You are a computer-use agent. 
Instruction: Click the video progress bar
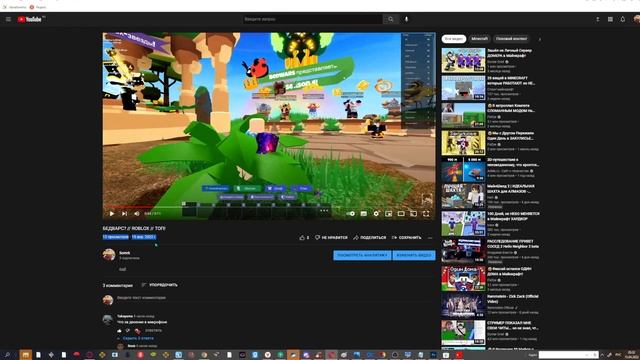pyautogui.click(x=269, y=207)
